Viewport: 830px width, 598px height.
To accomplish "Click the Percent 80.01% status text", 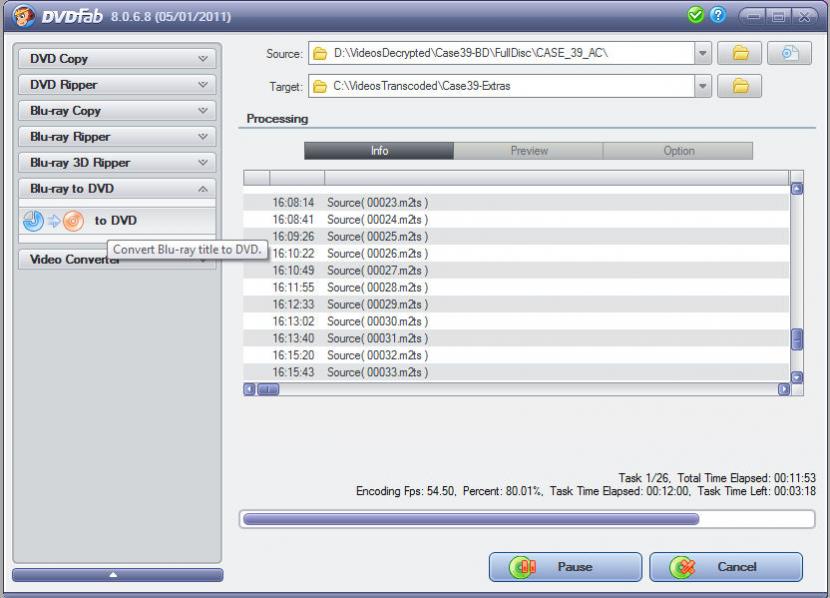I will click(502, 491).
